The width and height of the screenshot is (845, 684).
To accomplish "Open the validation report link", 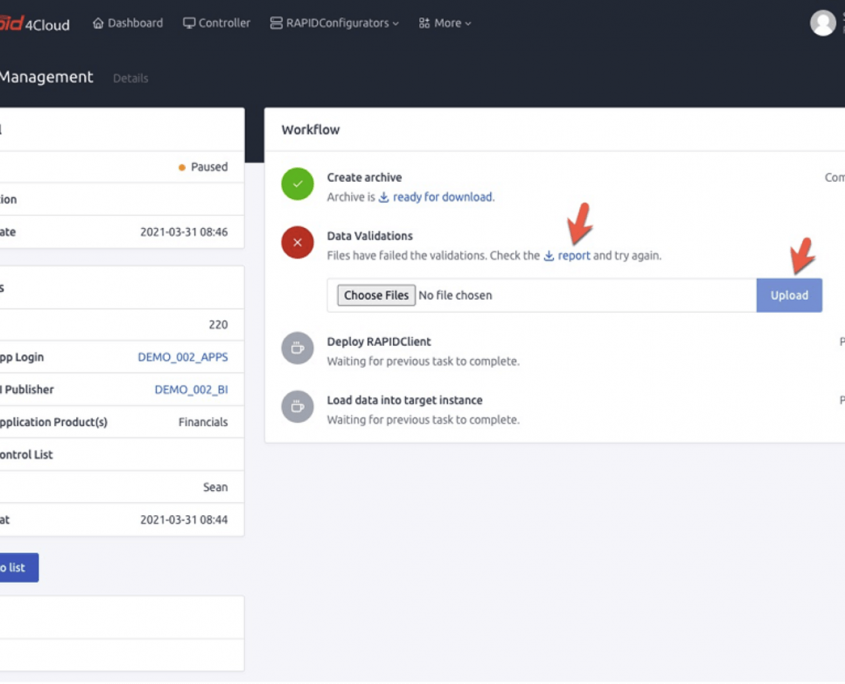I will pyautogui.click(x=574, y=256).
